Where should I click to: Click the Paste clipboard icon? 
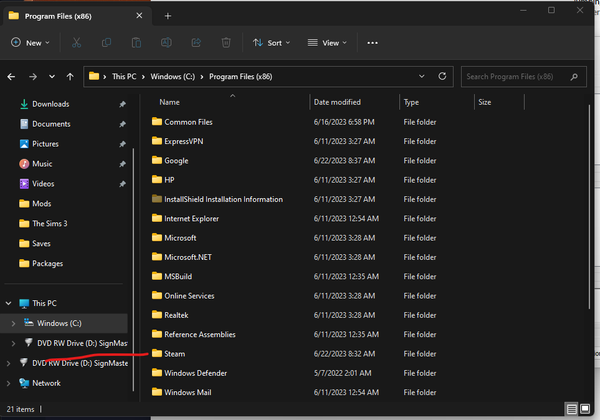tap(136, 43)
